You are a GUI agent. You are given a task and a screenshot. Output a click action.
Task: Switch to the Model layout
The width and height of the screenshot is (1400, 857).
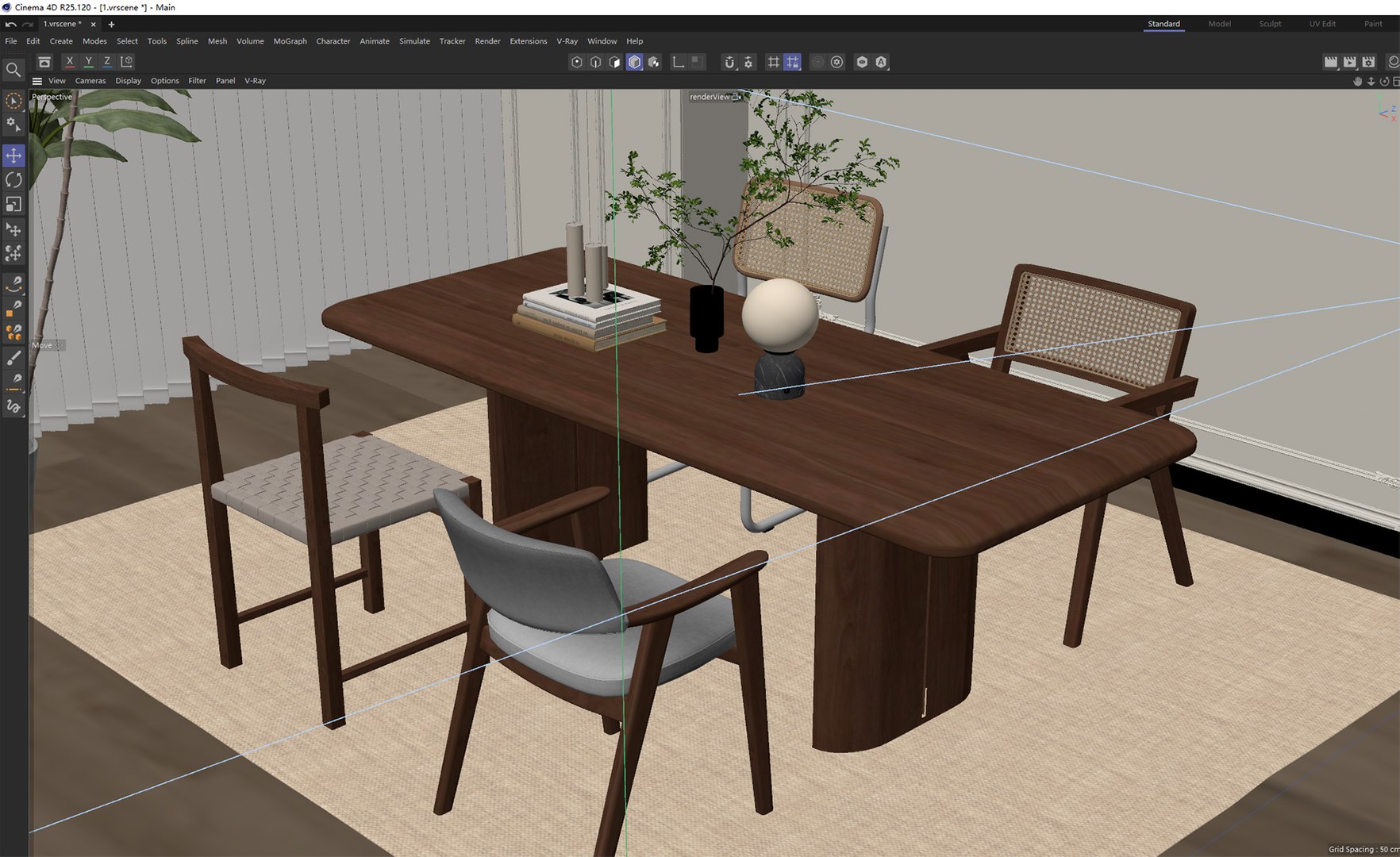coord(1219,24)
